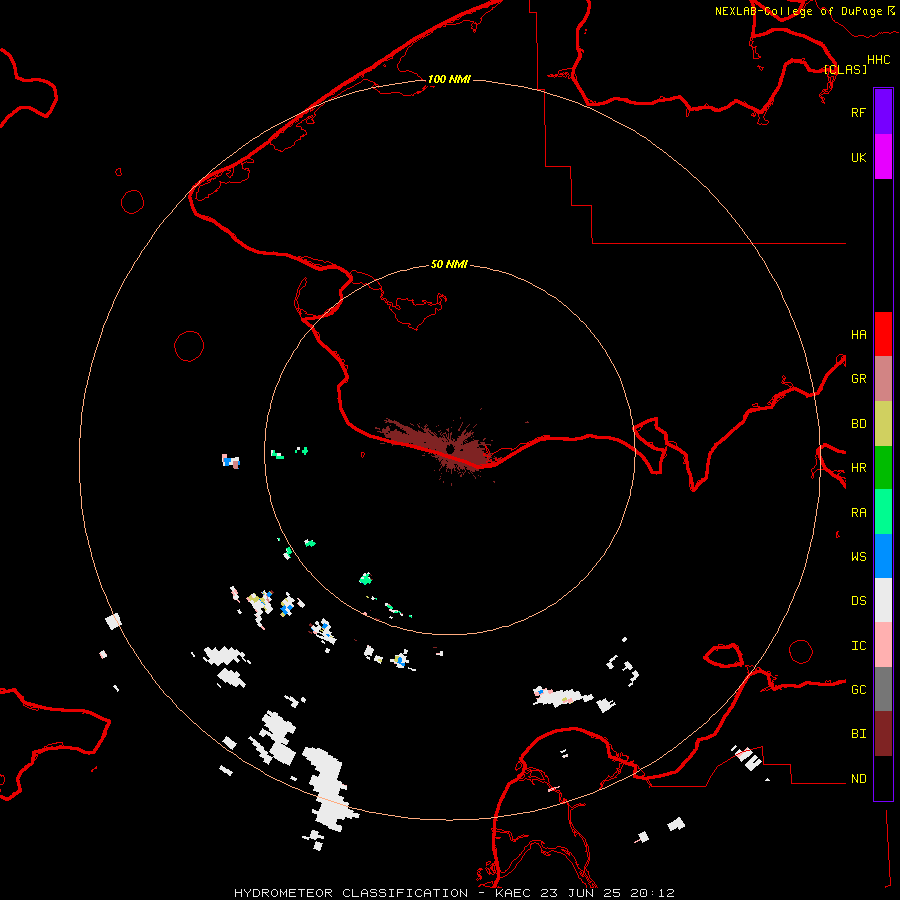
Task: Select the GR dusty pink legend swatch
Action: pos(883,378)
